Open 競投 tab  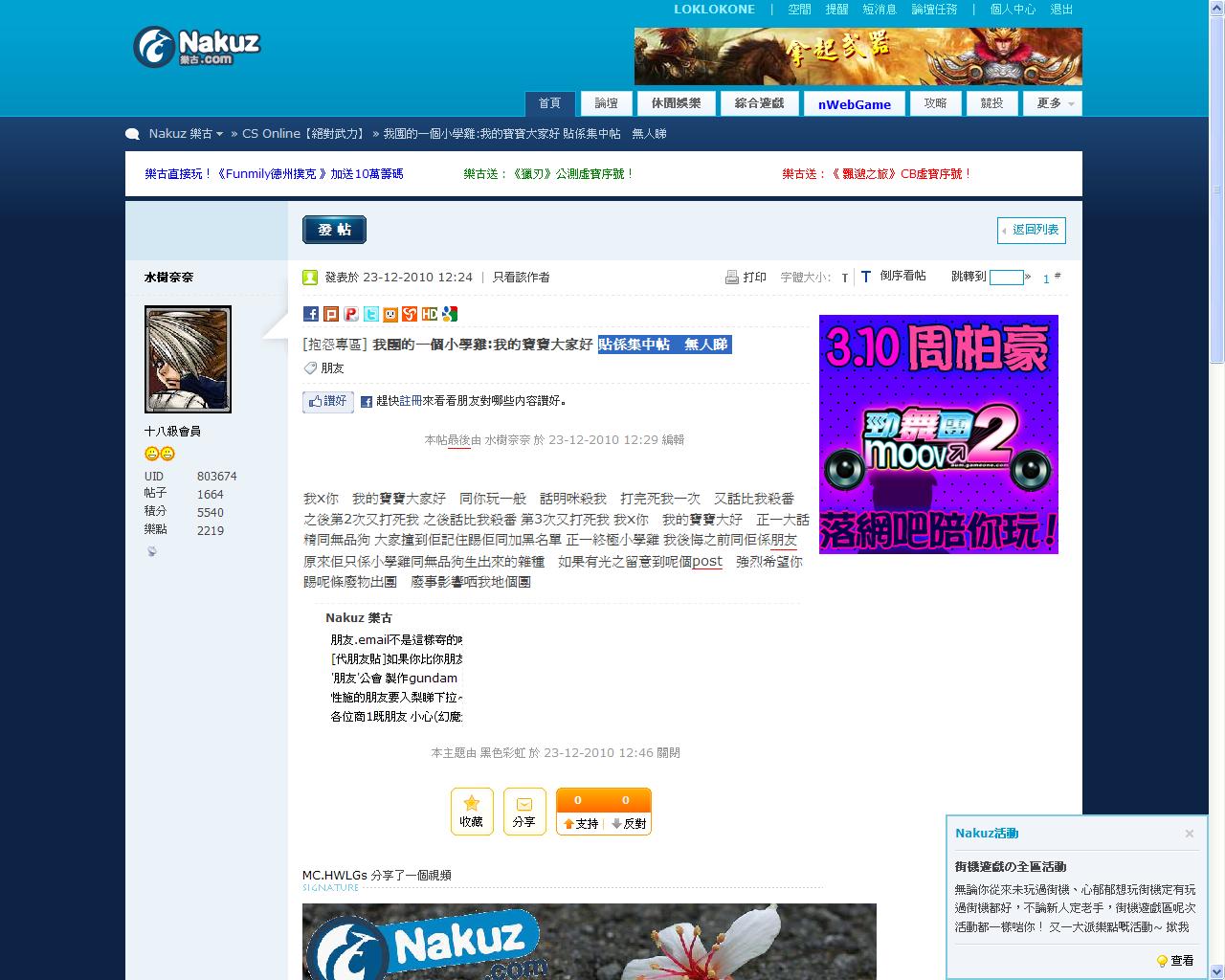tap(992, 103)
